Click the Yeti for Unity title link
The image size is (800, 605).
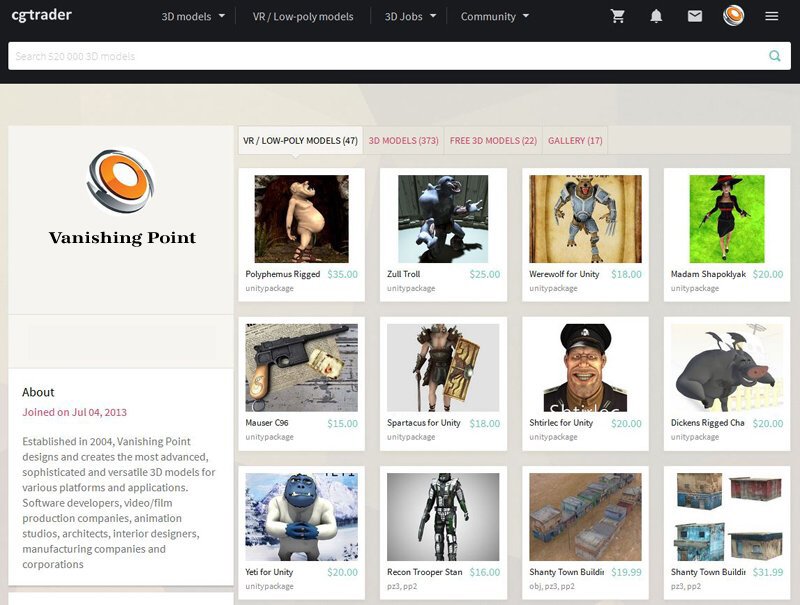[269, 572]
